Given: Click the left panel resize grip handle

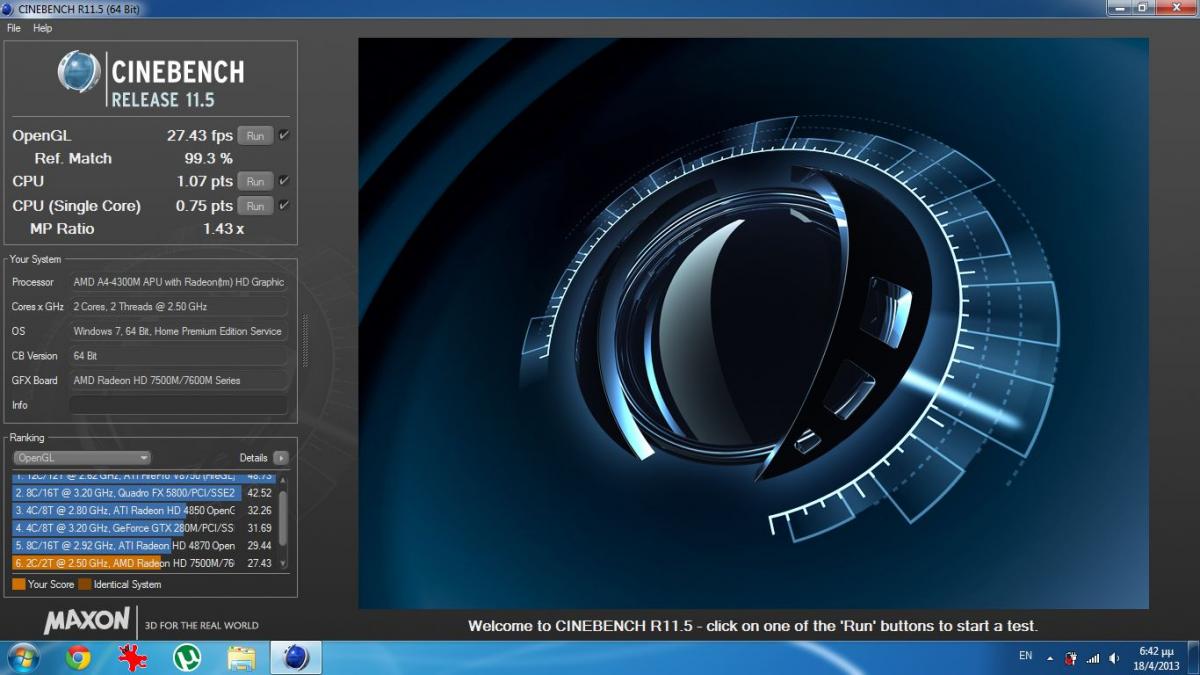Looking at the screenshot, I should (305, 340).
